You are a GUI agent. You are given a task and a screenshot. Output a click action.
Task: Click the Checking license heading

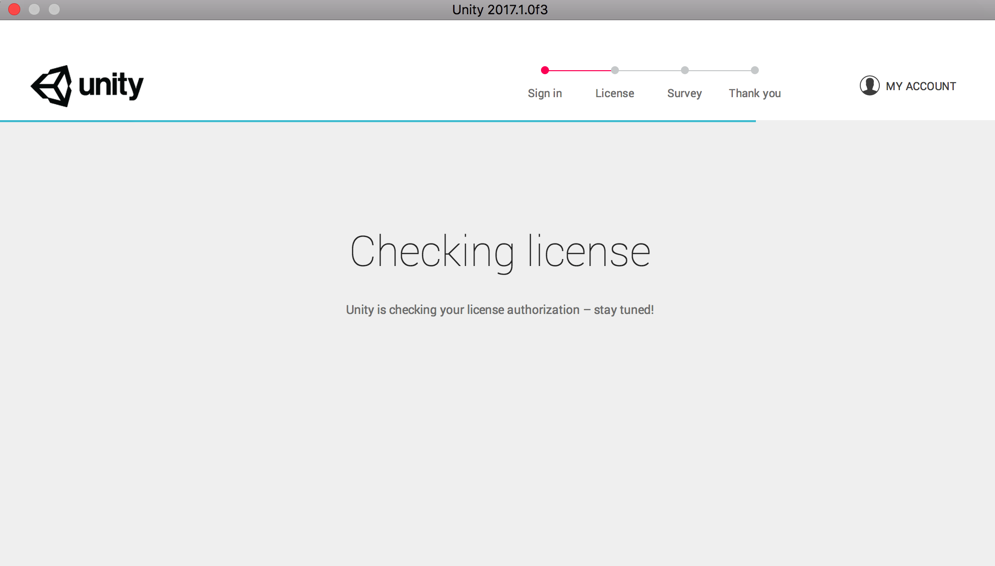click(500, 252)
